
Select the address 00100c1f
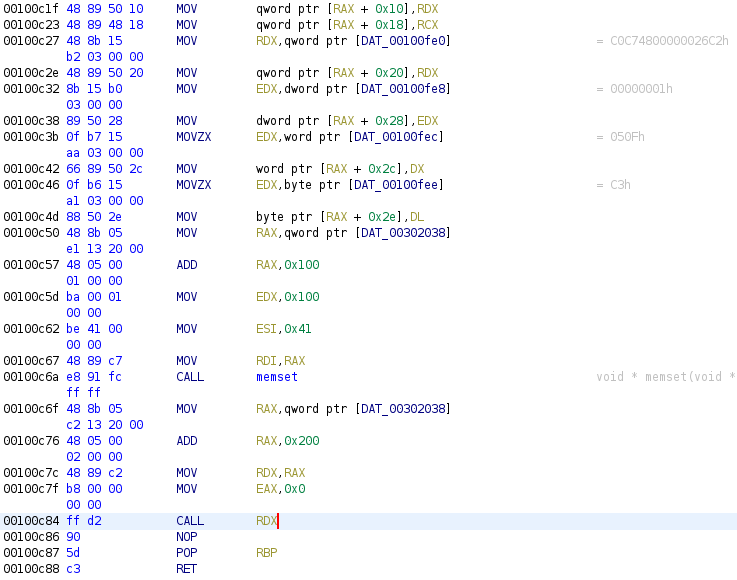click(32, 9)
